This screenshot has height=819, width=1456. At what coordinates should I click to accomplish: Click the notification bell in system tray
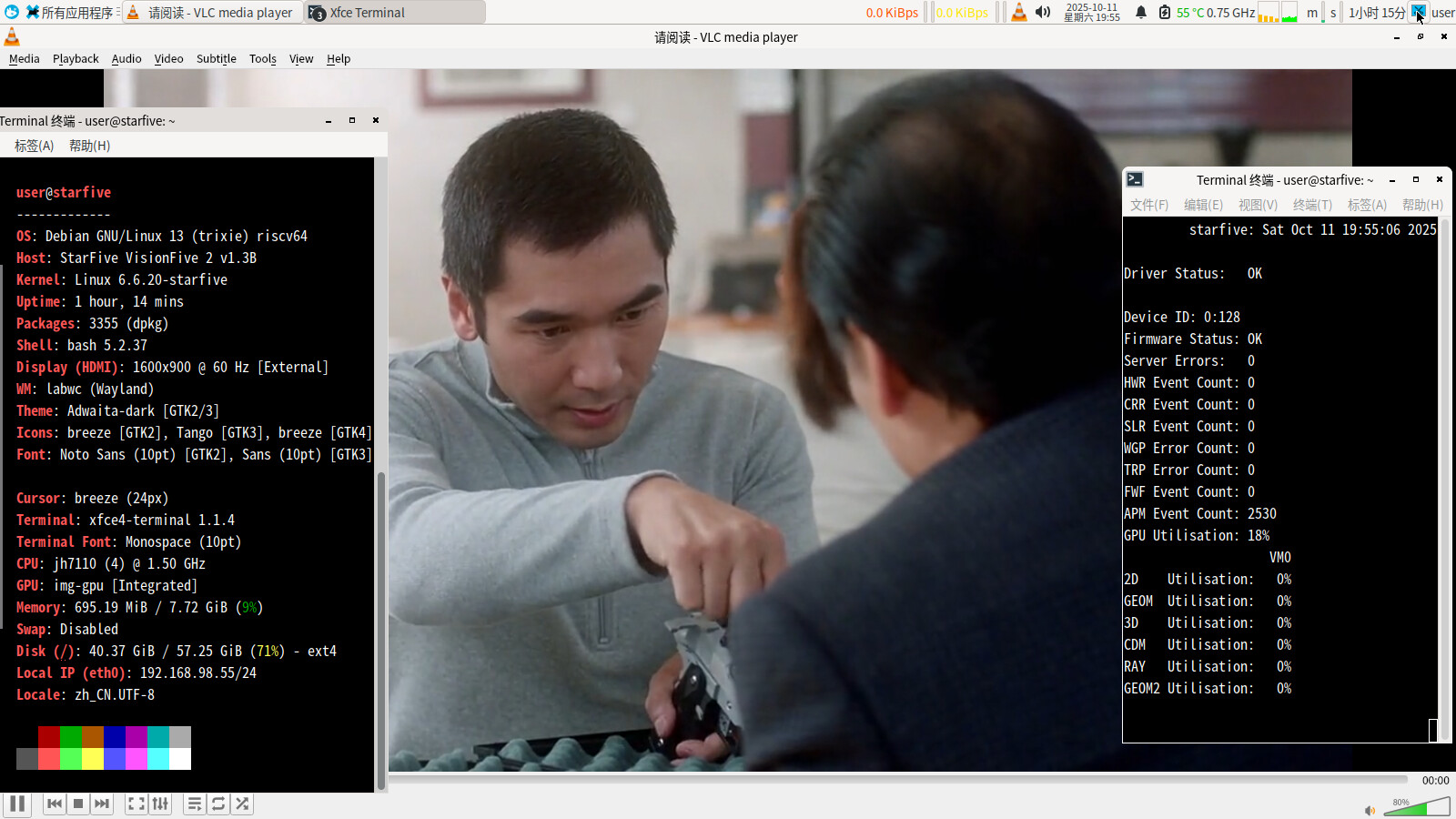(x=1140, y=13)
